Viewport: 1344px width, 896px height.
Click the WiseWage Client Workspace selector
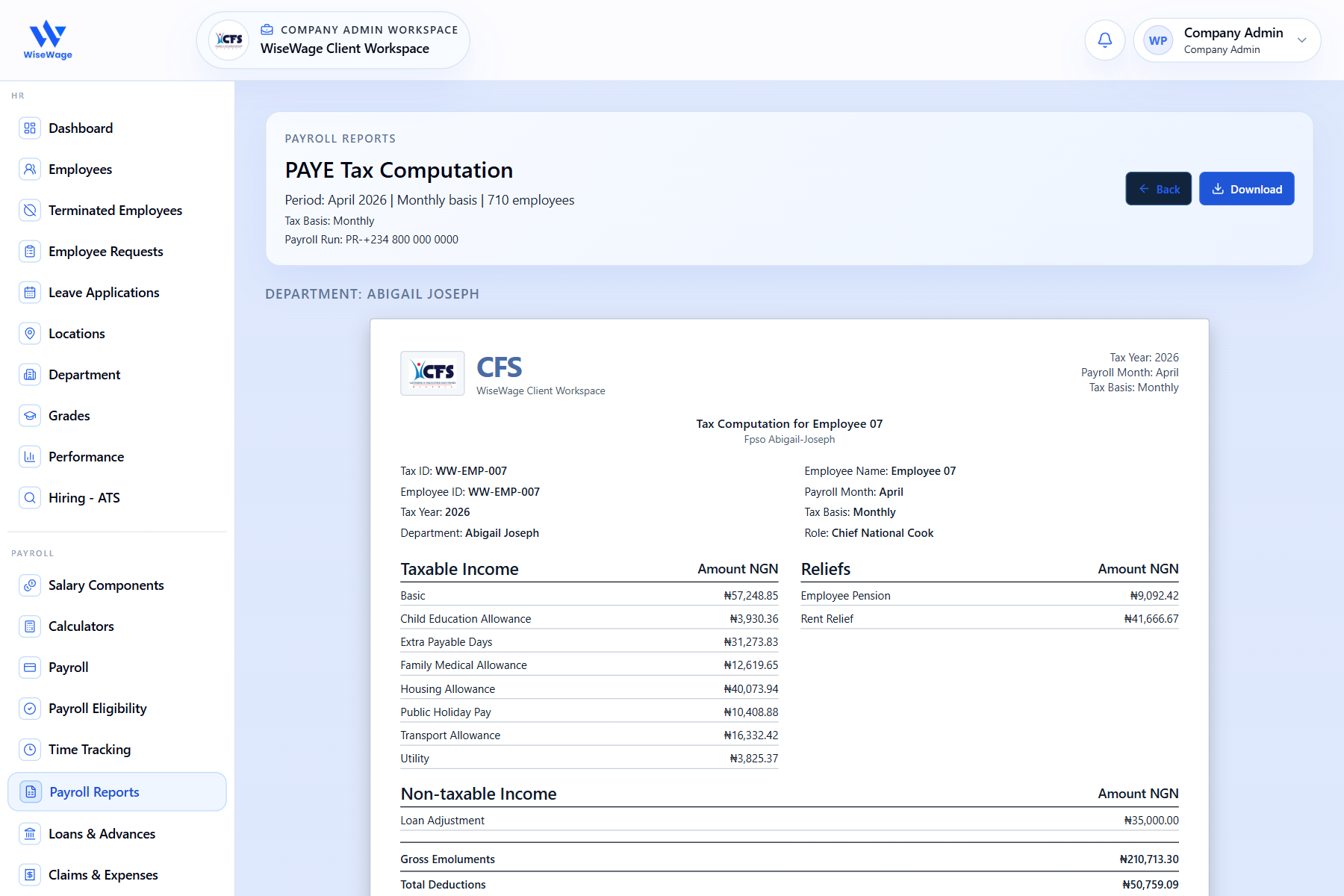click(333, 40)
